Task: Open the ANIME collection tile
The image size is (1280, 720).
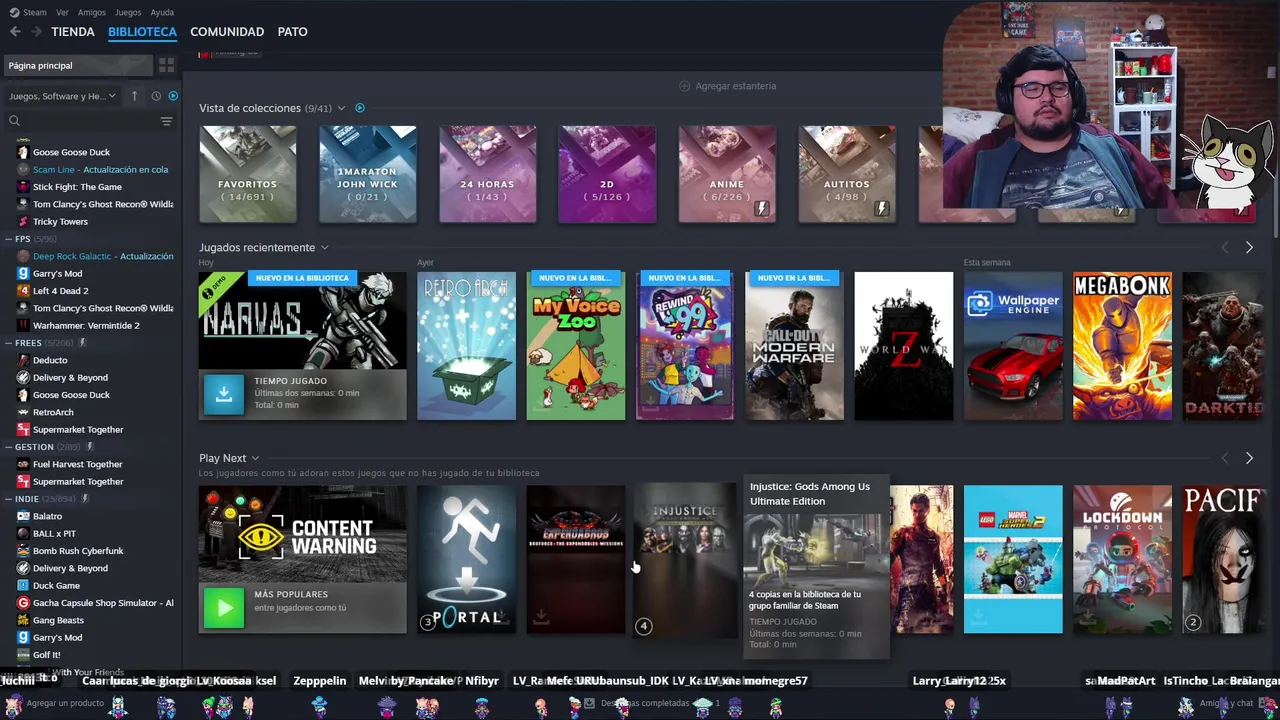Action: pyautogui.click(x=727, y=174)
